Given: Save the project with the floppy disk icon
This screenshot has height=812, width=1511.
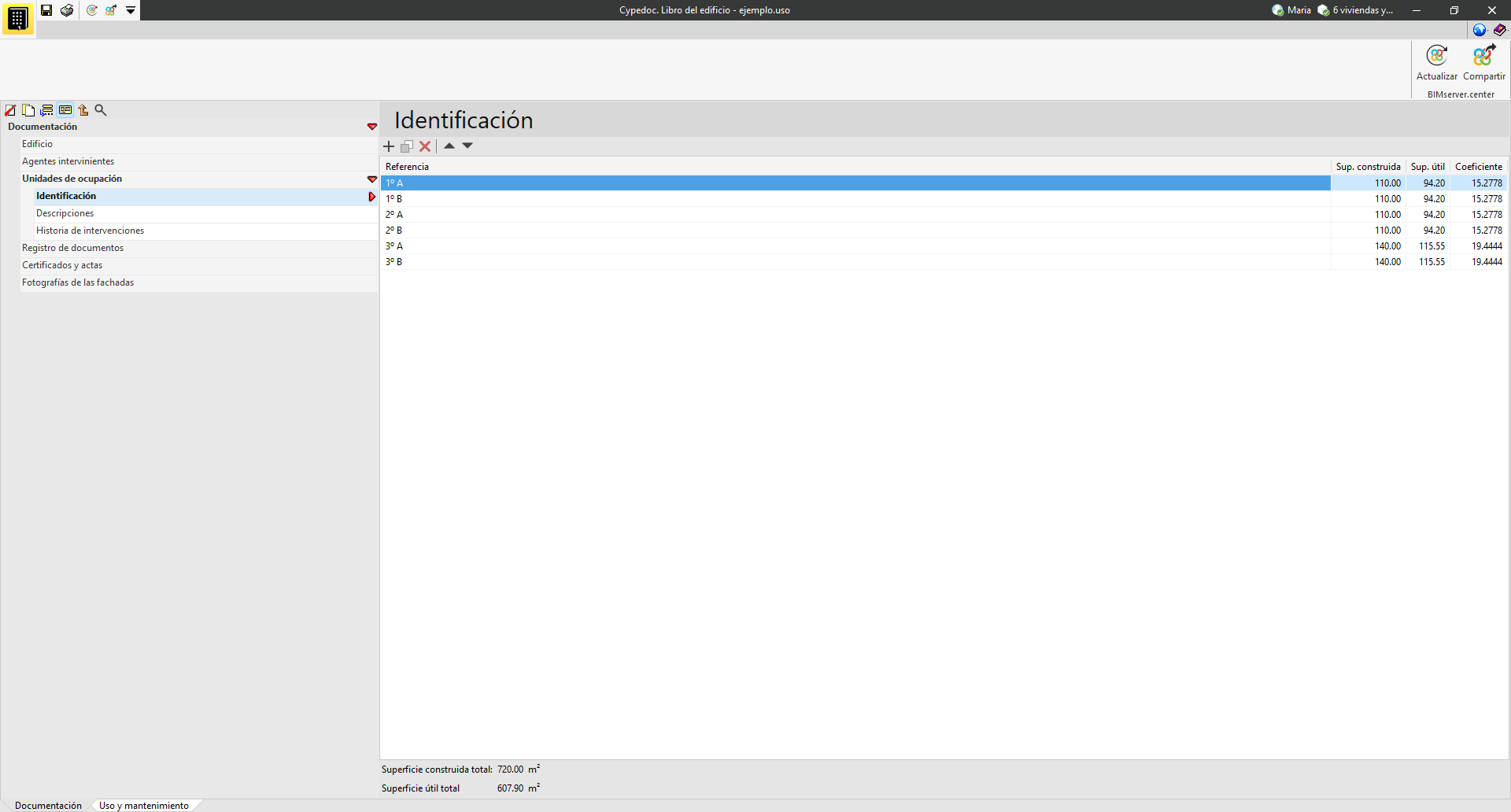Looking at the screenshot, I should (x=46, y=10).
